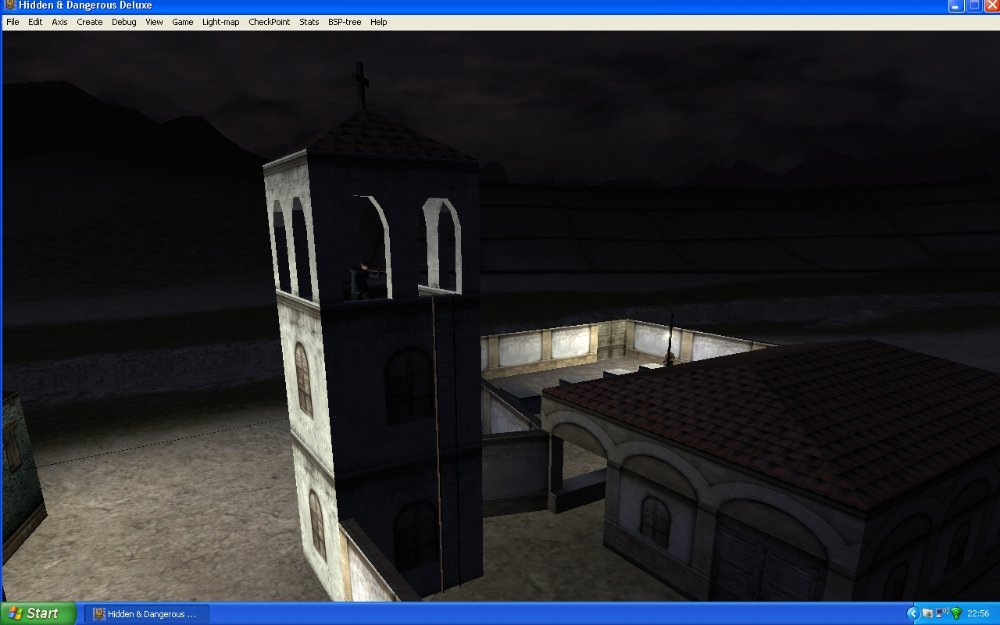Click the soldier in the bell tower
The width and height of the screenshot is (1000, 625).
(x=364, y=281)
